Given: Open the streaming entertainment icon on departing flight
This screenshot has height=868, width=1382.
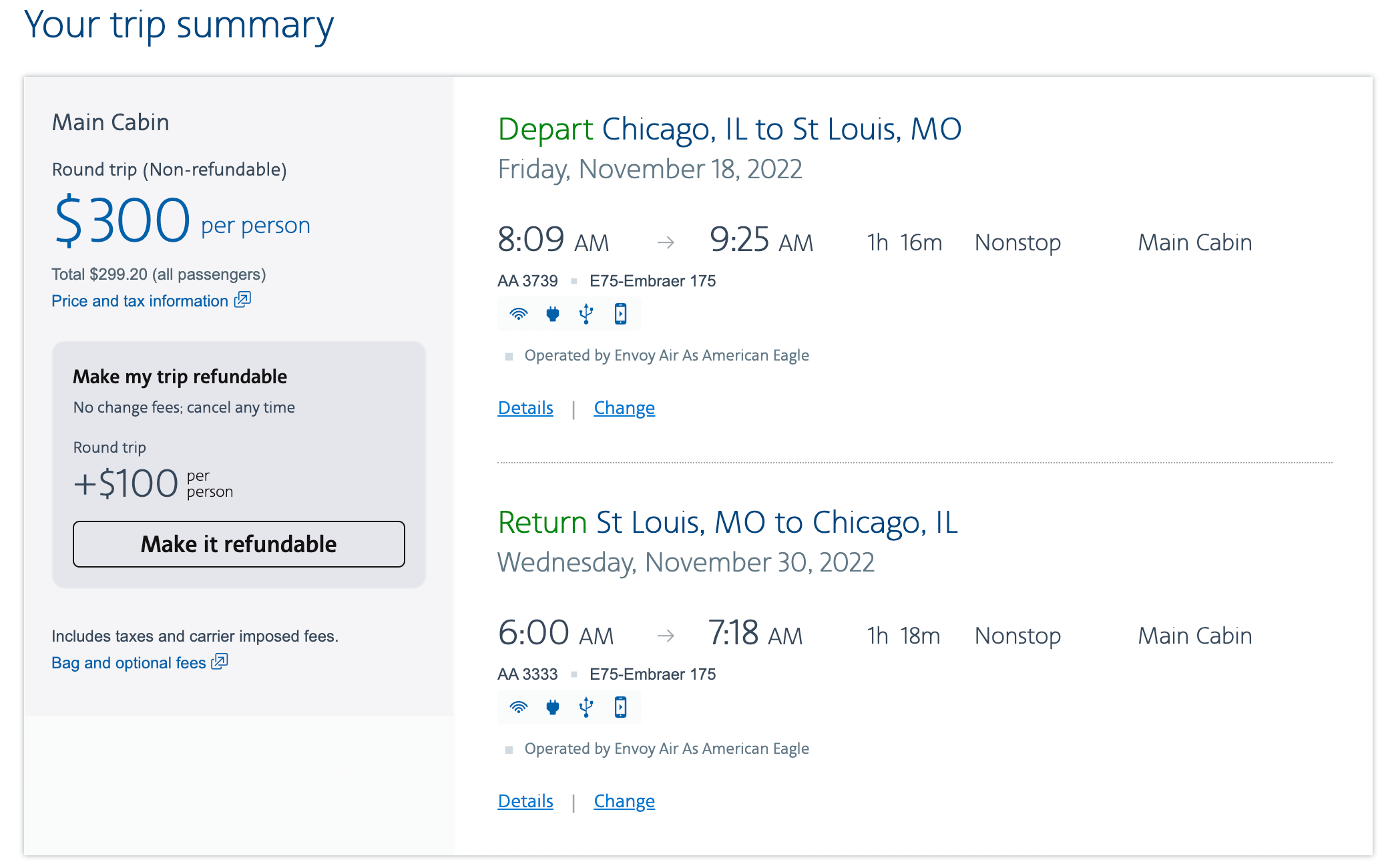Looking at the screenshot, I should pyautogui.click(x=620, y=314).
